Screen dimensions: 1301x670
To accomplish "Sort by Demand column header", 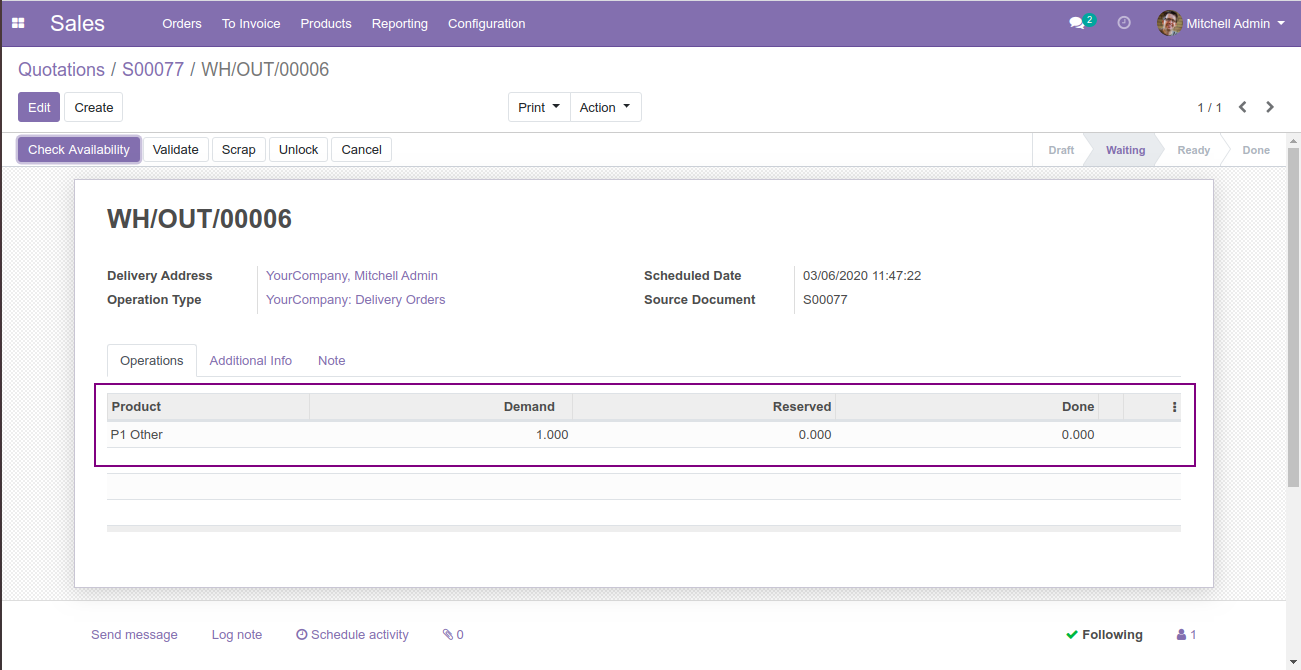I will [441, 407].
